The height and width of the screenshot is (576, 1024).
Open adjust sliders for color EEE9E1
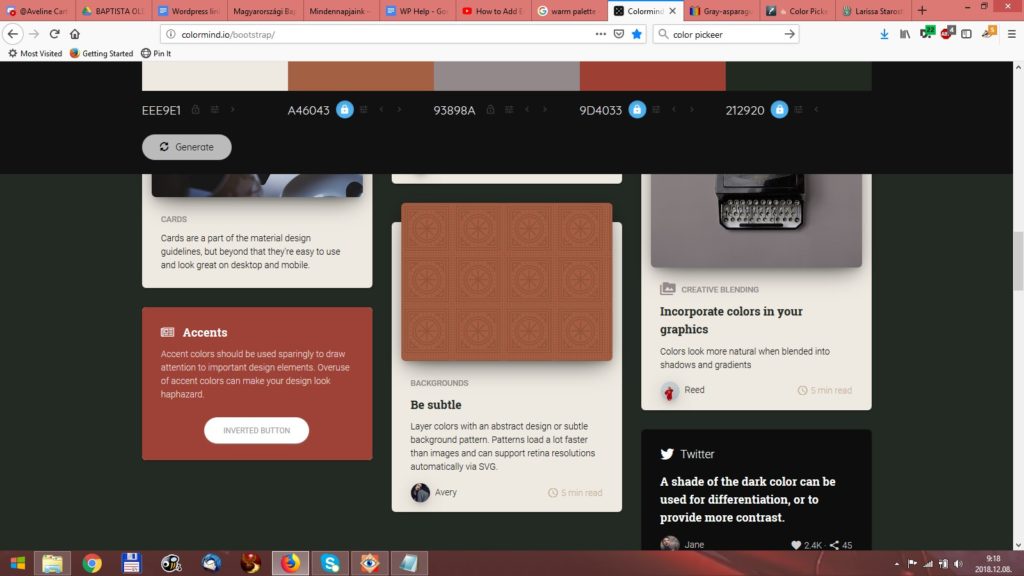tap(215, 110)
